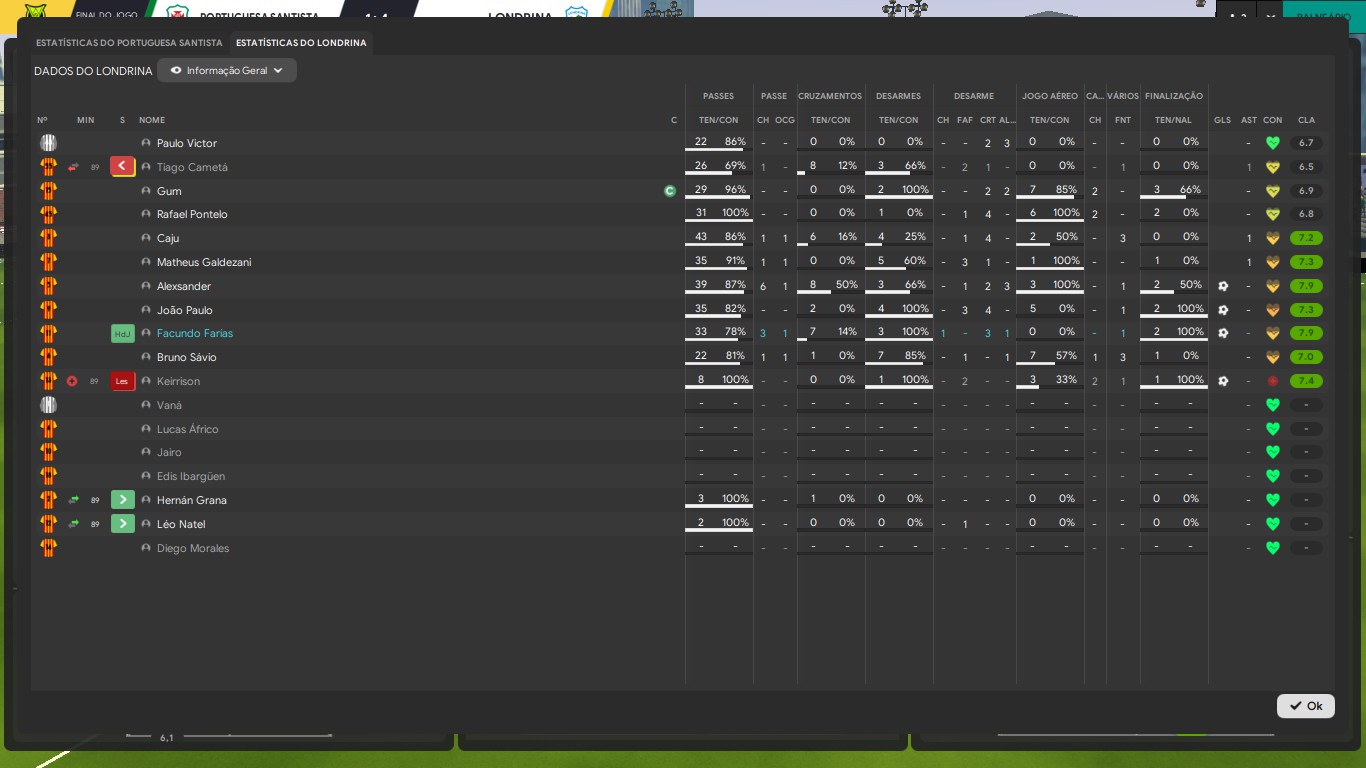Sort by the JOGO AÉREO TEN/CON column
The width and height of the screenshot is (1366, 768).
(1050, 120)
